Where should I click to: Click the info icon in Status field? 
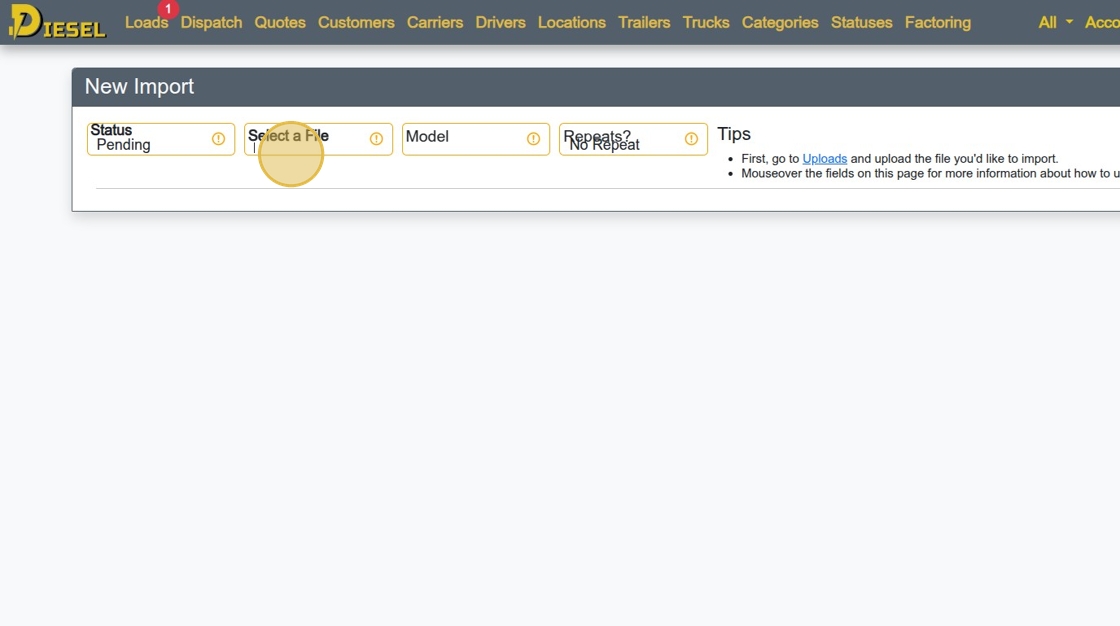219,139
